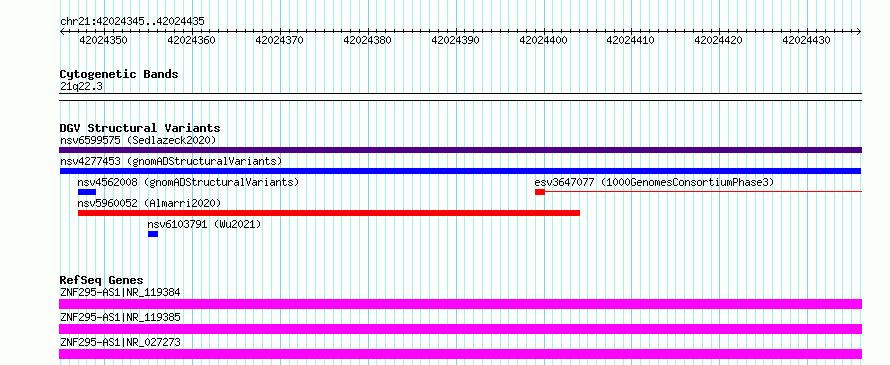
Task: Click the red esv3647077 variant block
Action: [x=540, y=192]
